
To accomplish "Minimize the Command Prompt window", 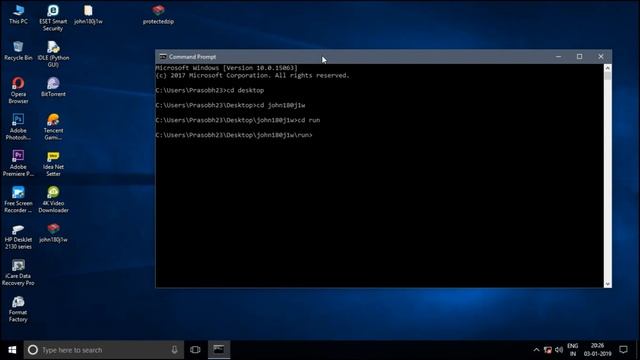I will tap(558, 57).
